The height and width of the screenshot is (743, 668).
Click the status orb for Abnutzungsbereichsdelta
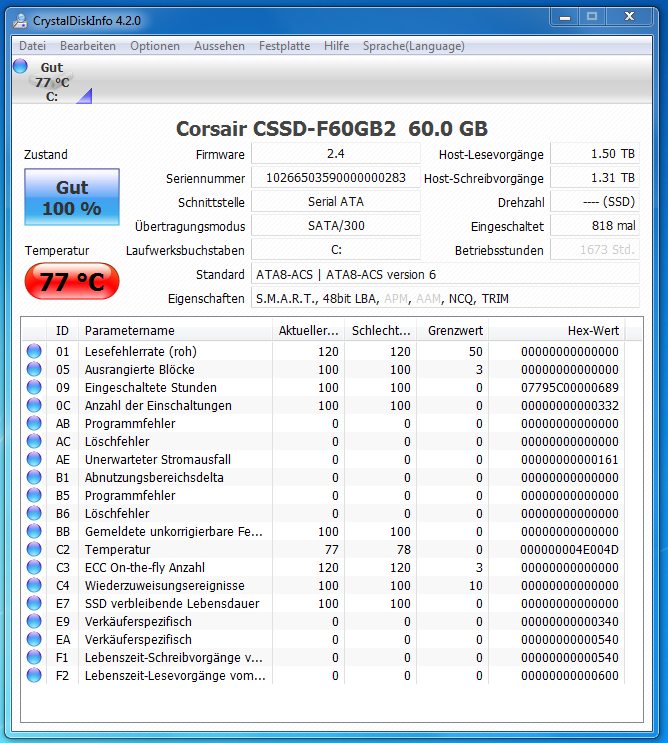pos(34,477)
